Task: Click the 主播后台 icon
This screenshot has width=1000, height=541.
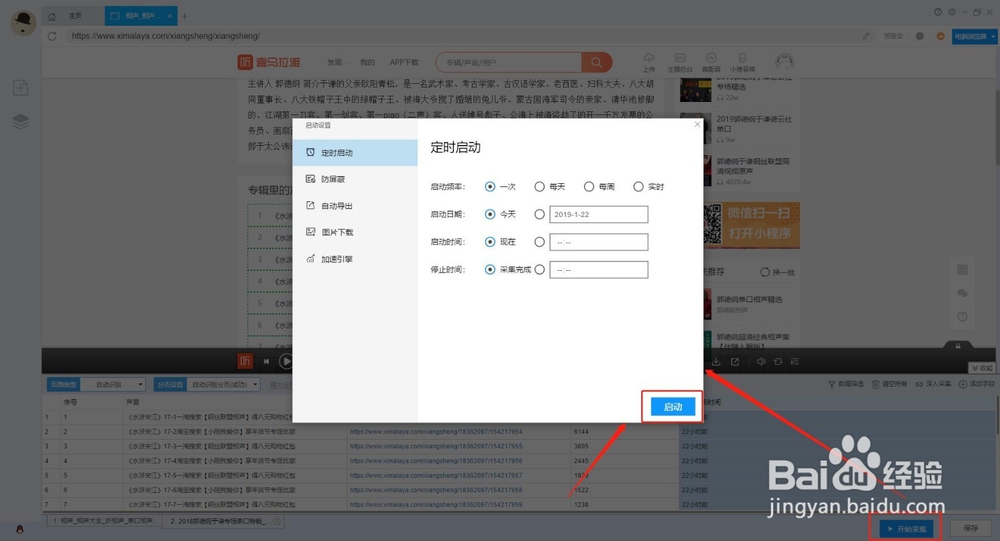Action: pyautogui.click(x=680, y=62)
